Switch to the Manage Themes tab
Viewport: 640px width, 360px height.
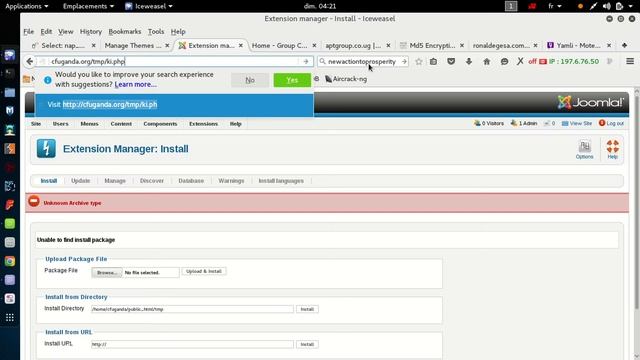tap(133, 45)
